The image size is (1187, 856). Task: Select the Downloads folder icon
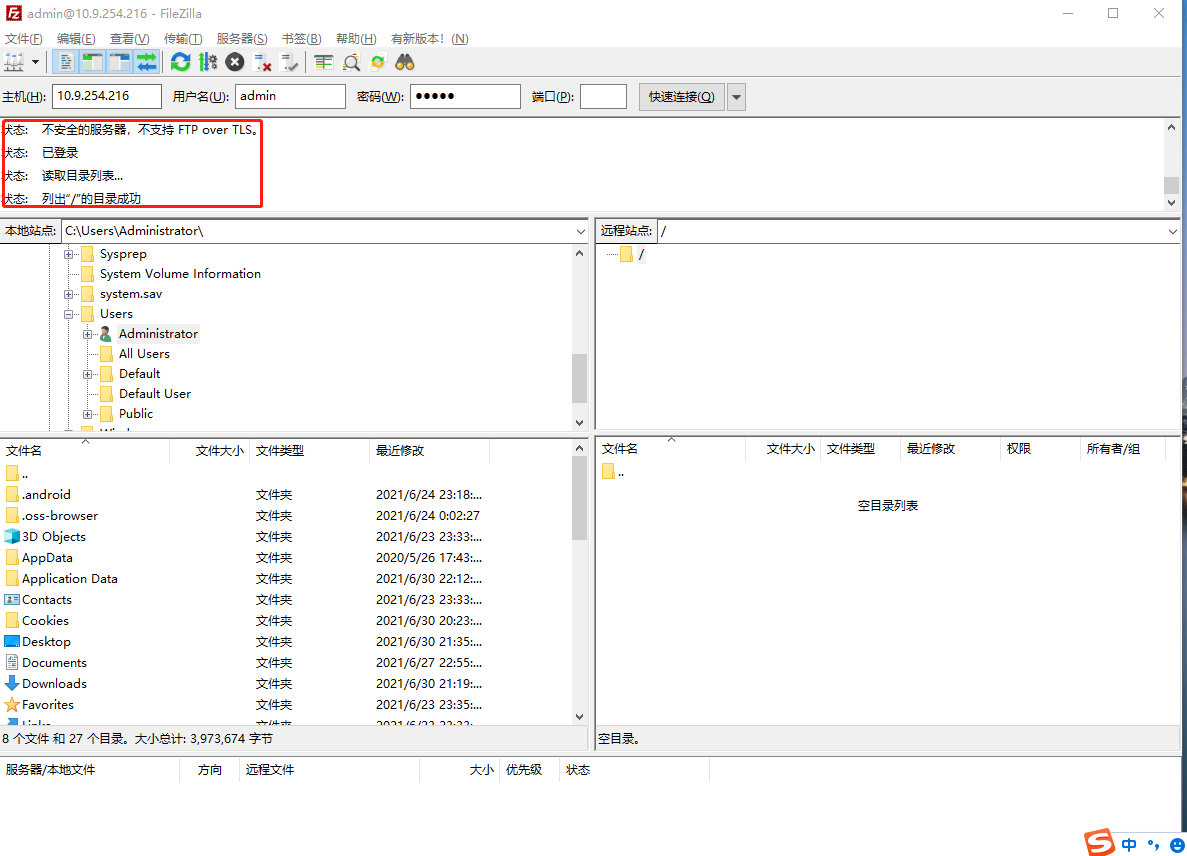(12, 683)
